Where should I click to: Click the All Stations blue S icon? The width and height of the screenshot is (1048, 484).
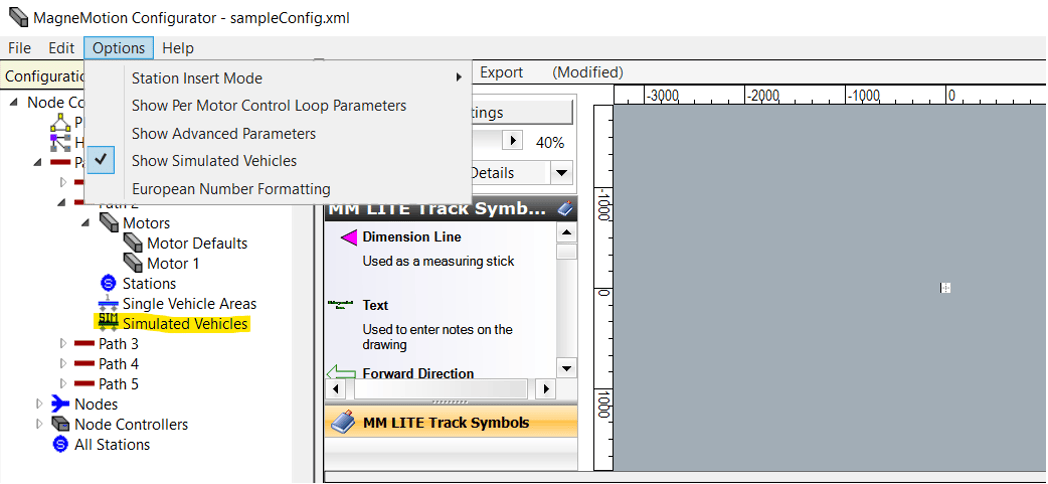tap(60, 444)
